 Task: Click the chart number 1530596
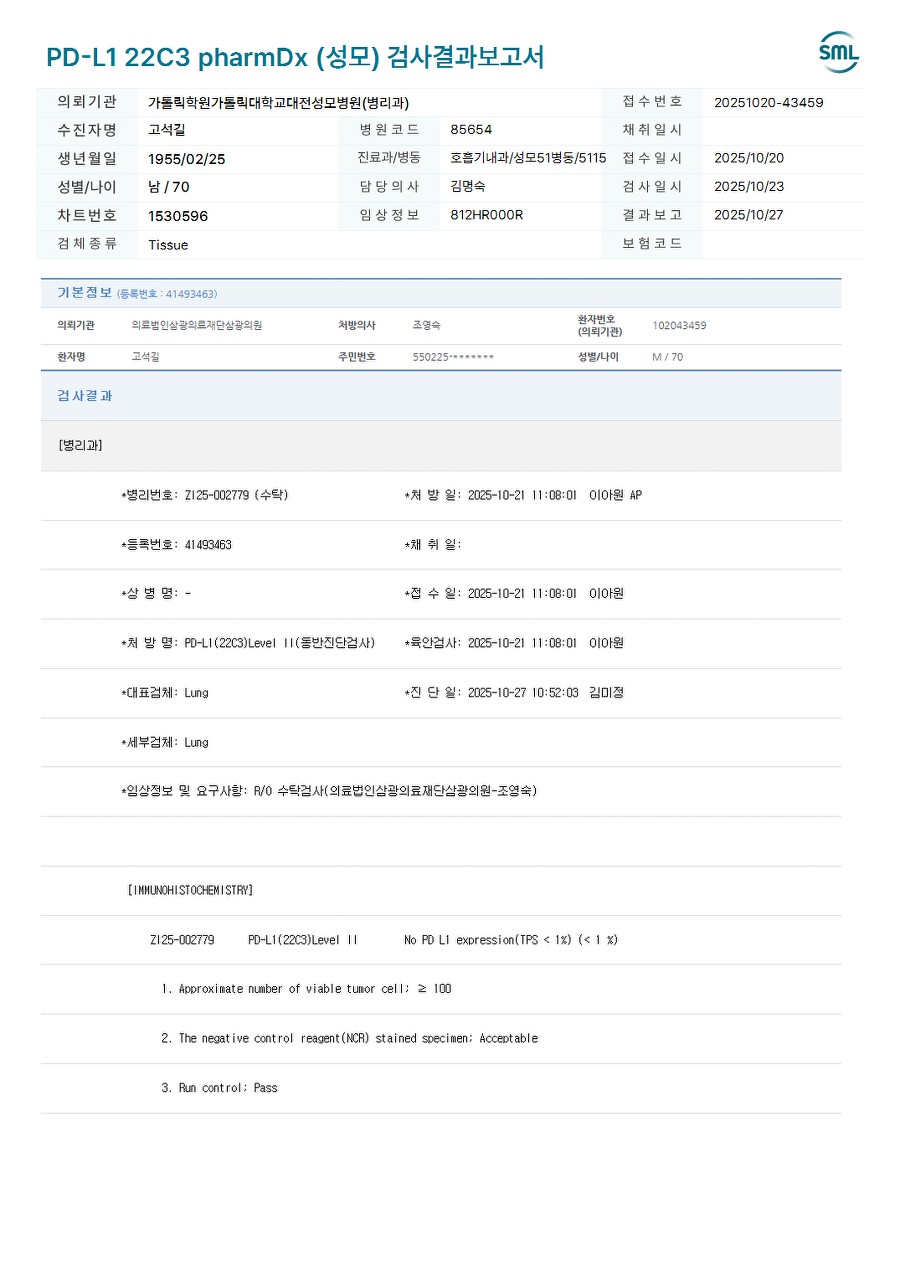(178, 216)
